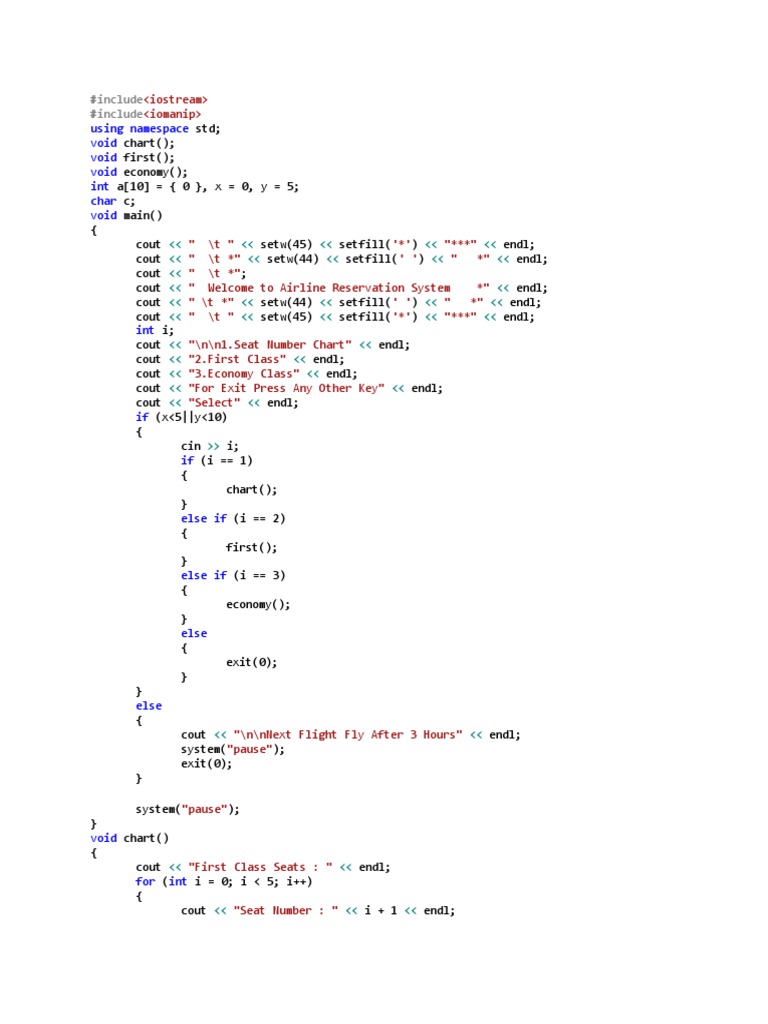The height and width of the screenshot is (1024, 768).
Task: Click the "cin >> i;" line
Action: click(x=210, y=446)
